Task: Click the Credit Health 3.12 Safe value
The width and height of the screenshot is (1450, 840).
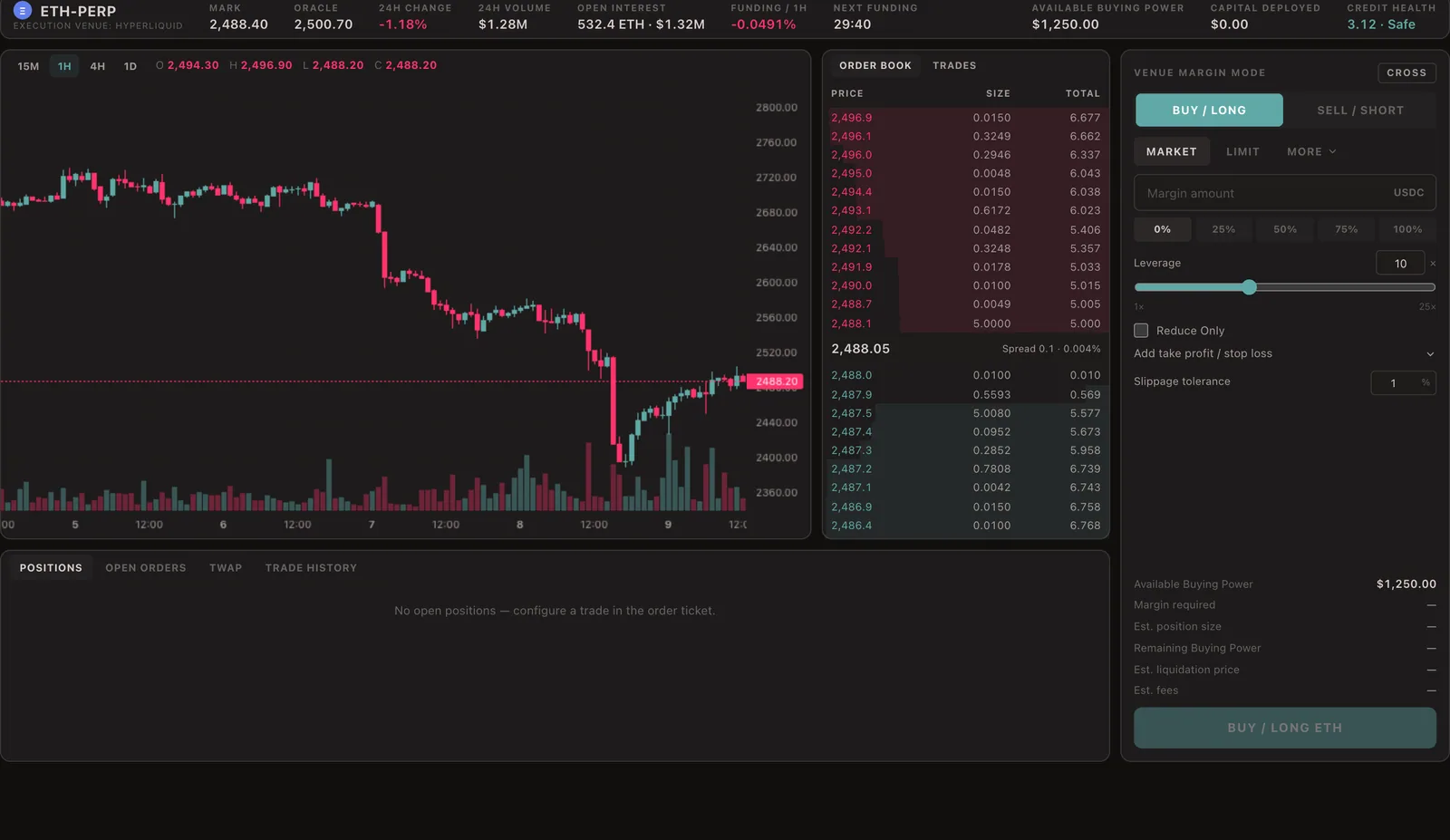Action: (x=1380, y=24)
